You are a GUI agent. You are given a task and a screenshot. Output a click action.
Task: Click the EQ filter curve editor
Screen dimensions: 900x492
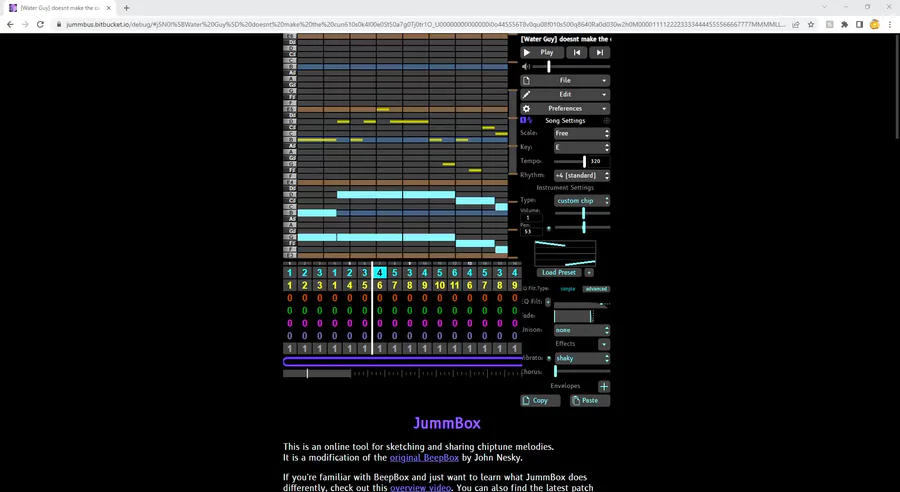point(581,303)
